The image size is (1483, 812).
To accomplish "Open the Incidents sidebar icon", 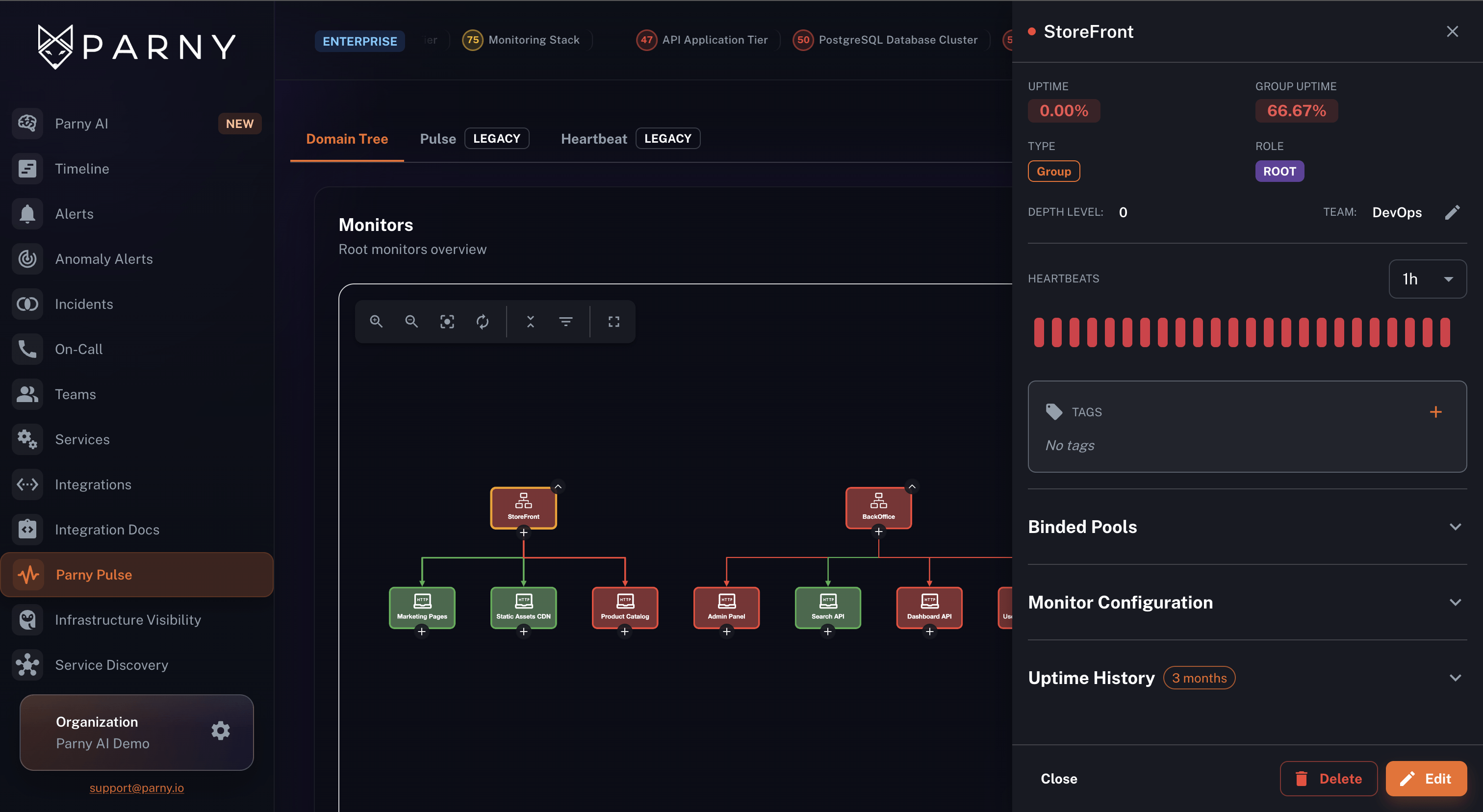I will 27,304.
